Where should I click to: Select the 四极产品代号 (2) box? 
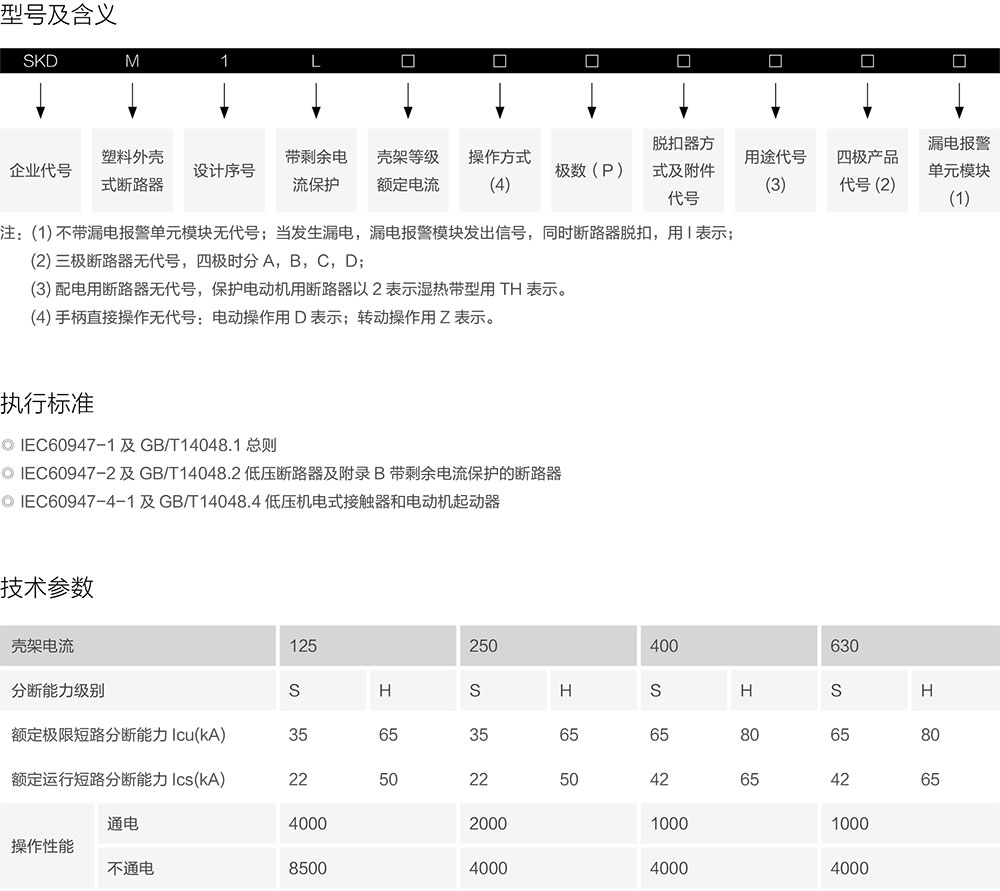tap(867, 170)
